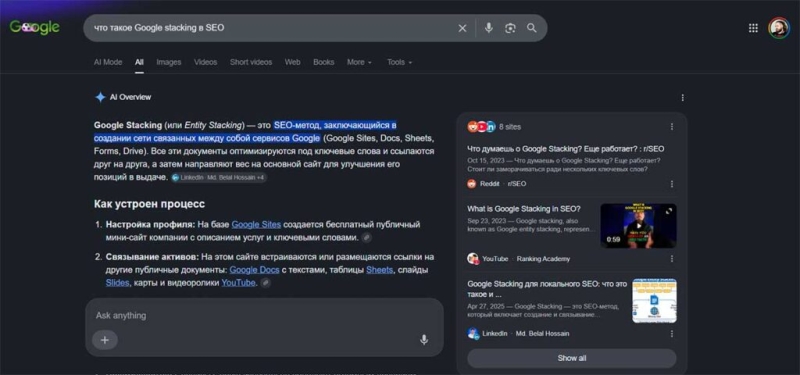The height and width of the screenshot is (375, 800).
Task: Play the 0:59 YouTube video thumbnail
Action: (x=638, y=226)
